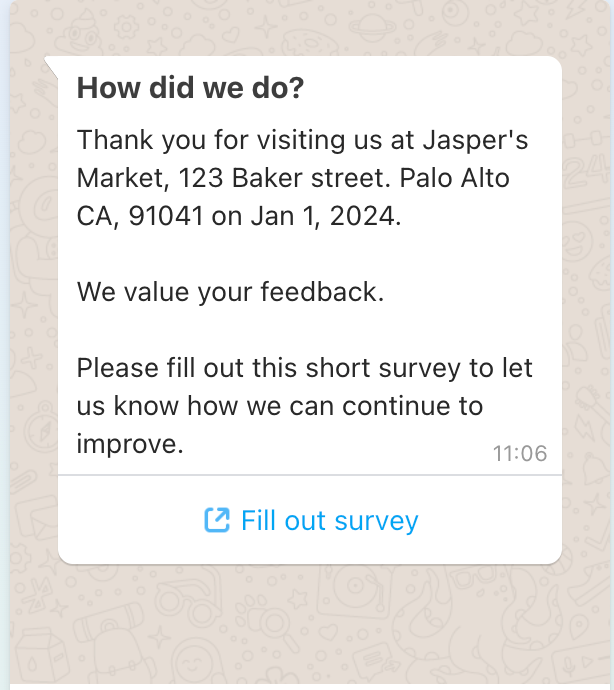Viewport: 614px width, 690px height.
Task: Open the Fill out survey link
Action: 310,520
